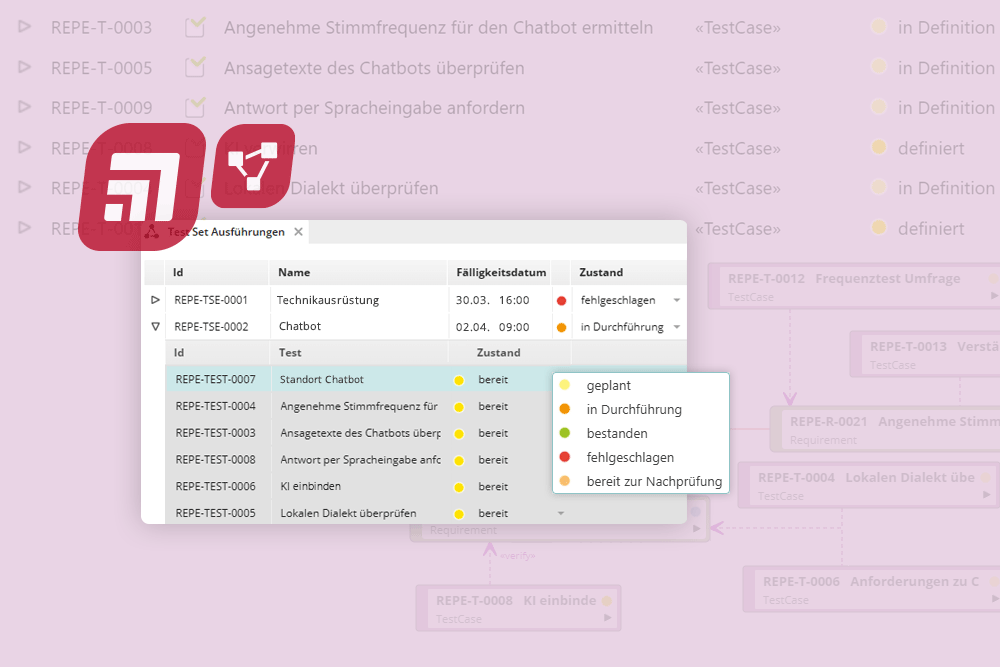Click the green dot next to bestanden in the list
This screenshot has height=667, width=1000.
pyautogui.click(x=567, y=433)
